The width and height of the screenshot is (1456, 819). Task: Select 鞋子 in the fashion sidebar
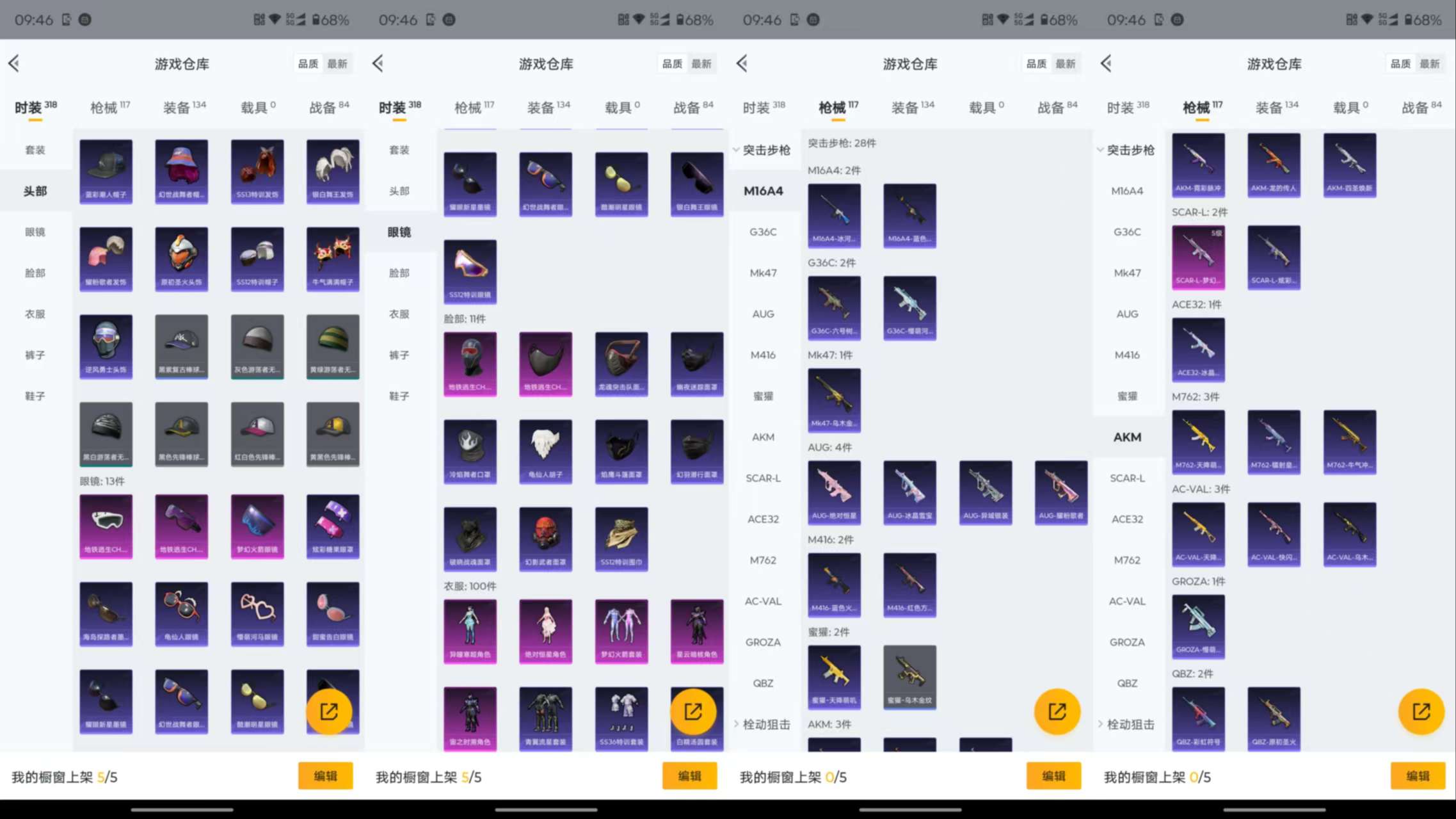click(36, 395)
